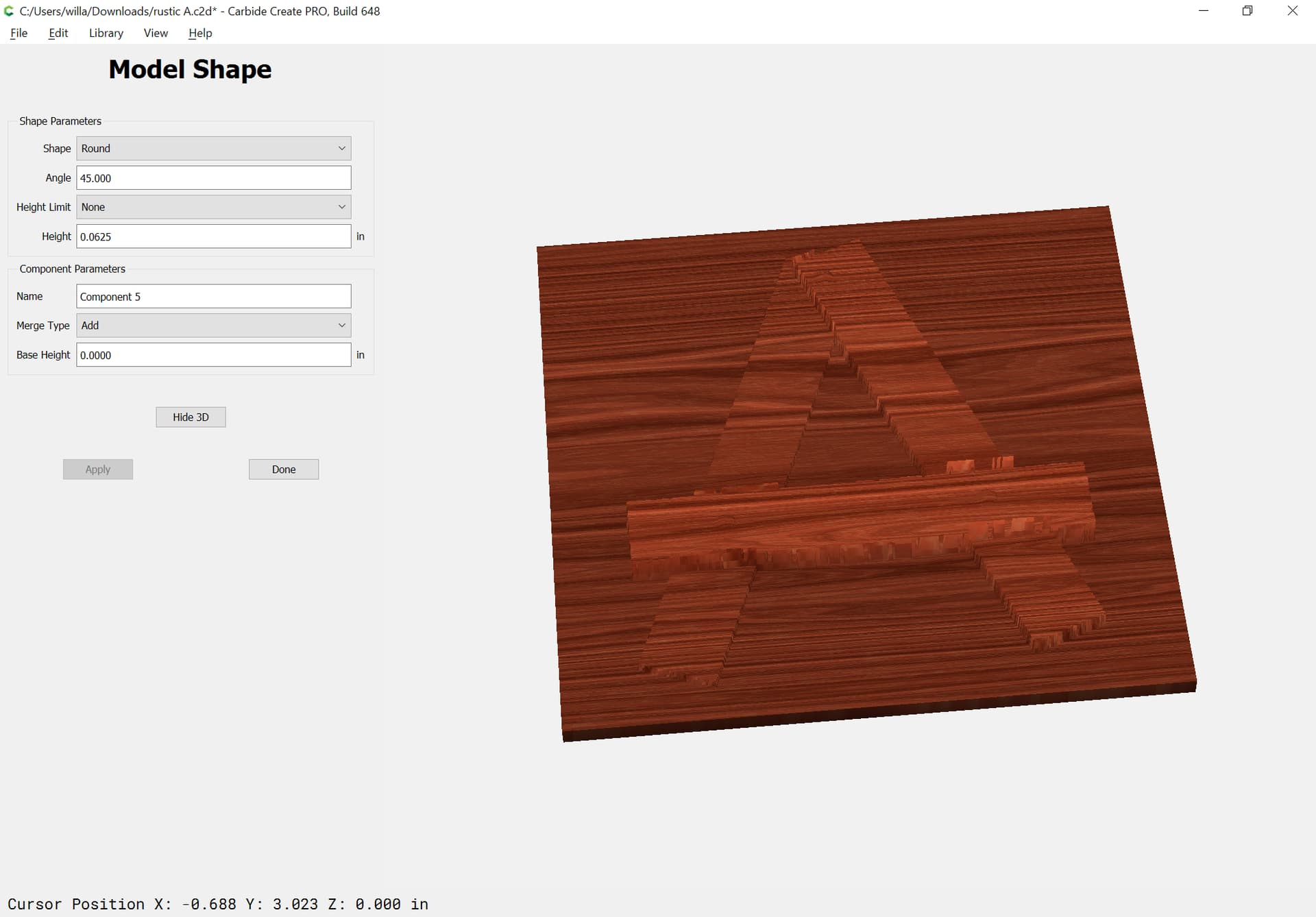Expand the Height Limit dropdown
Image resolution: width=1316 pixels, height=917 pixels.
click(214, 207)
